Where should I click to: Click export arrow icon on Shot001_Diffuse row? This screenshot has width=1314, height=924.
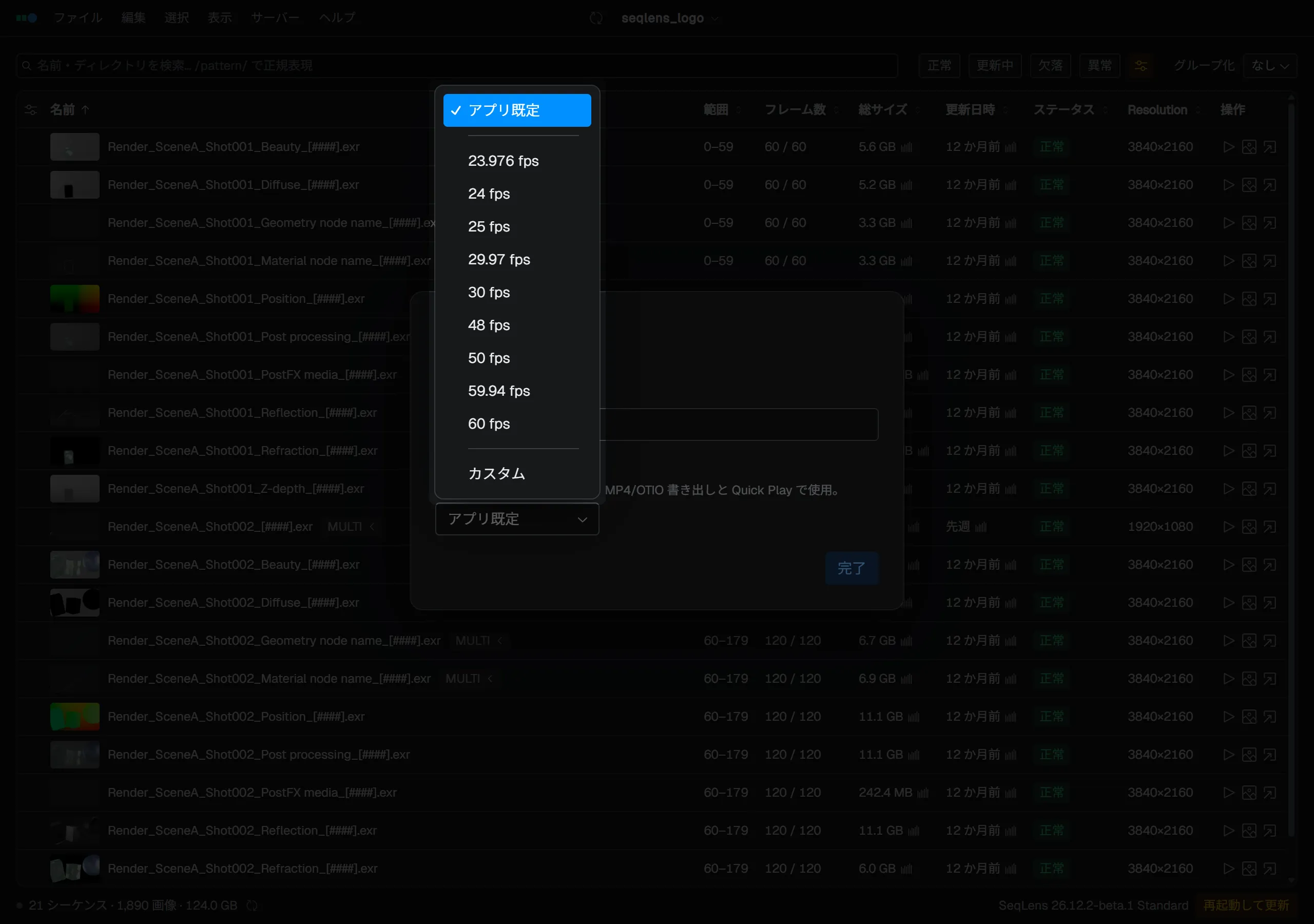(1269, 185)
